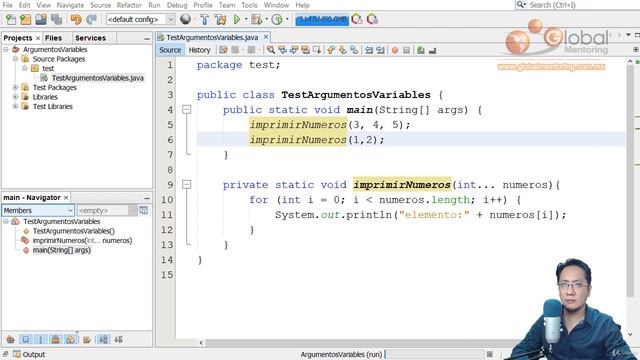640x360 pixels.
Task: Click the Profile Project clock icon
Action: click(277, 19)
